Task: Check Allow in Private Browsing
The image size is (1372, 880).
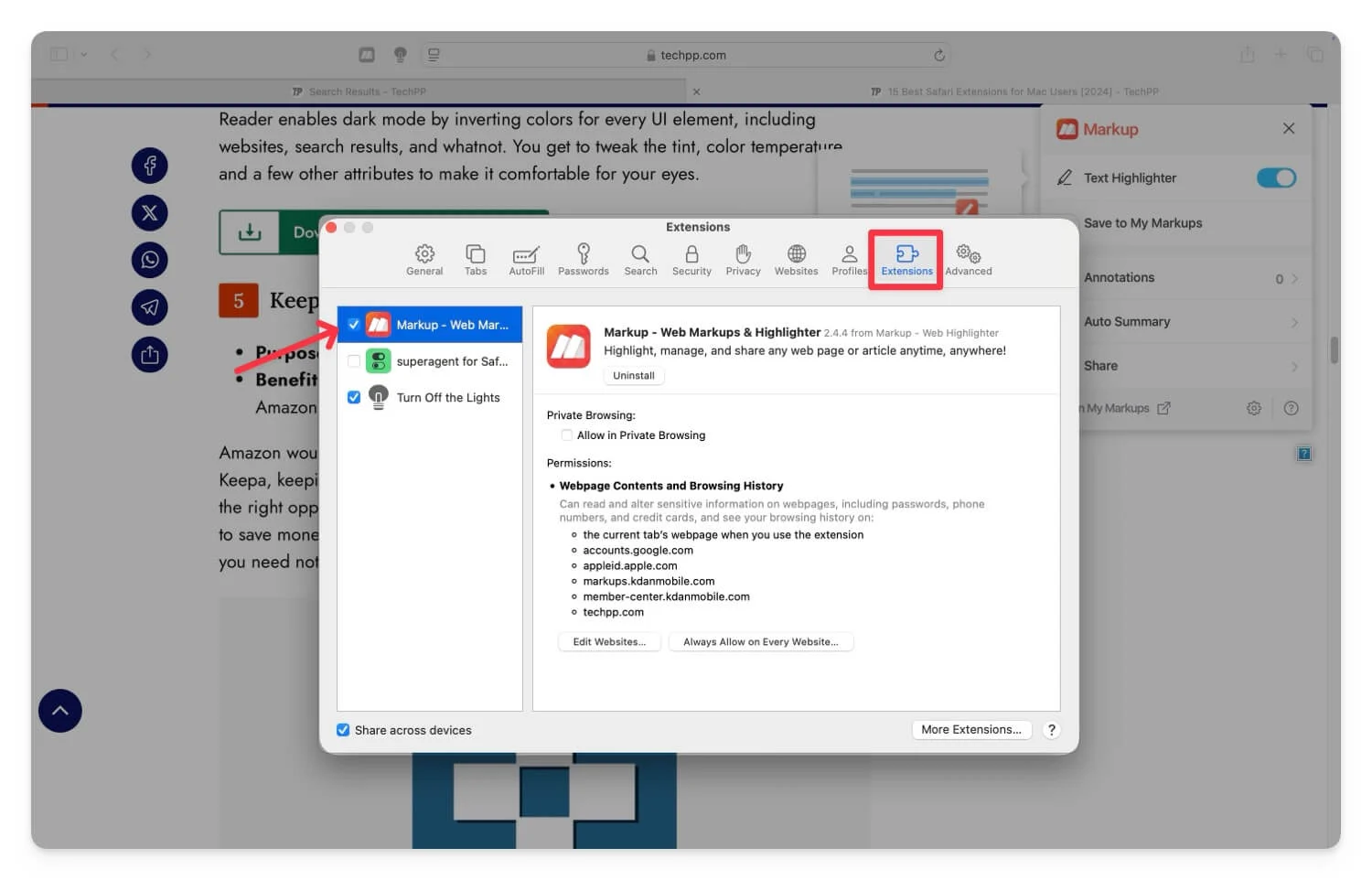Action: (567, 435)
